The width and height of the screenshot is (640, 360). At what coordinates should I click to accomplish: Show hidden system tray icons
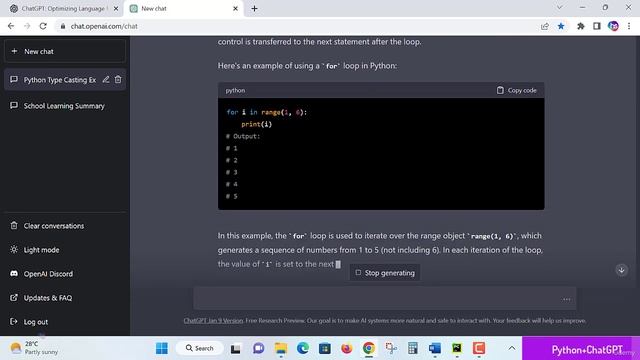point(511,348)
